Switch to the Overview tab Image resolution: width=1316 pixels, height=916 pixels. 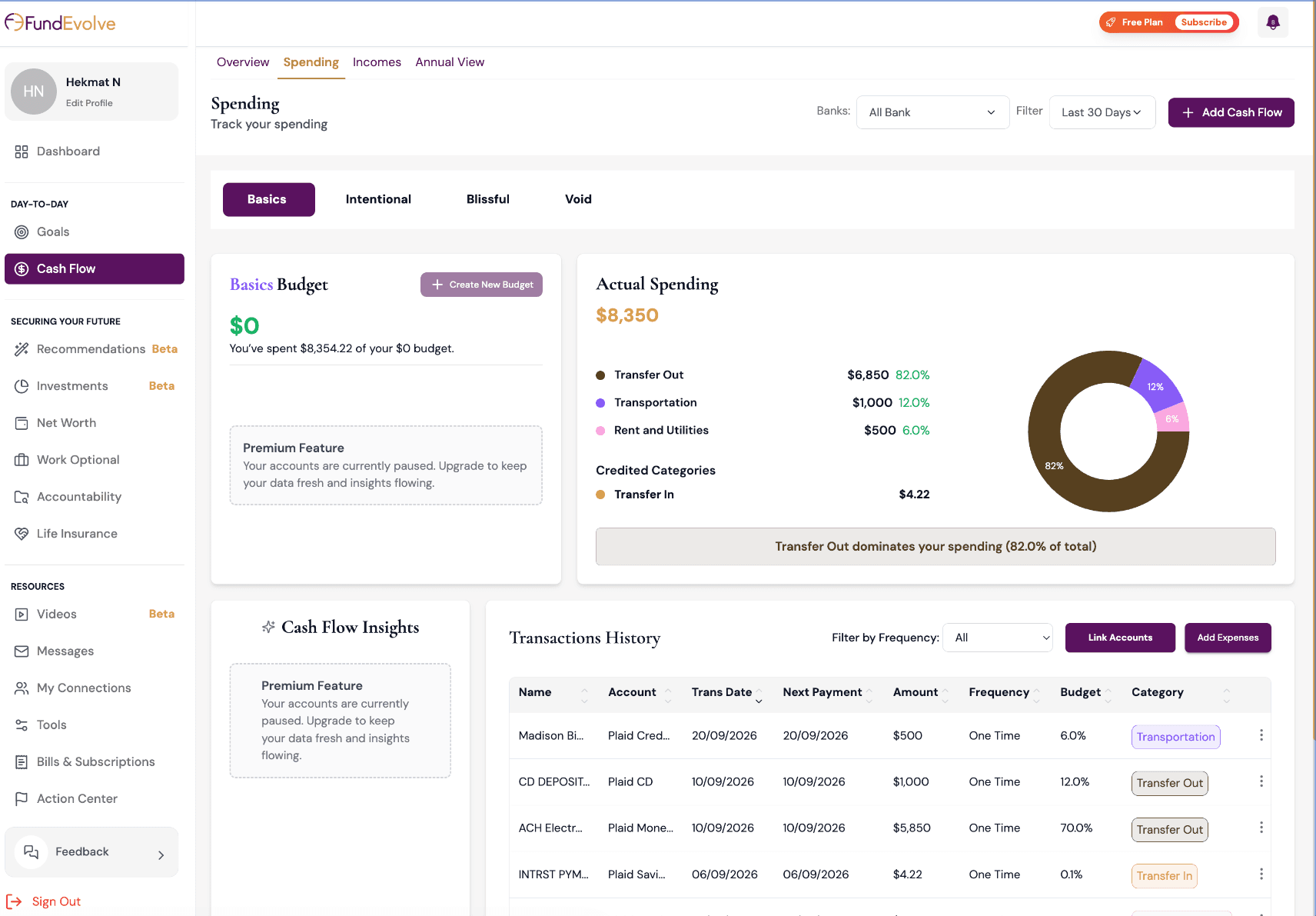pos(243,62)
